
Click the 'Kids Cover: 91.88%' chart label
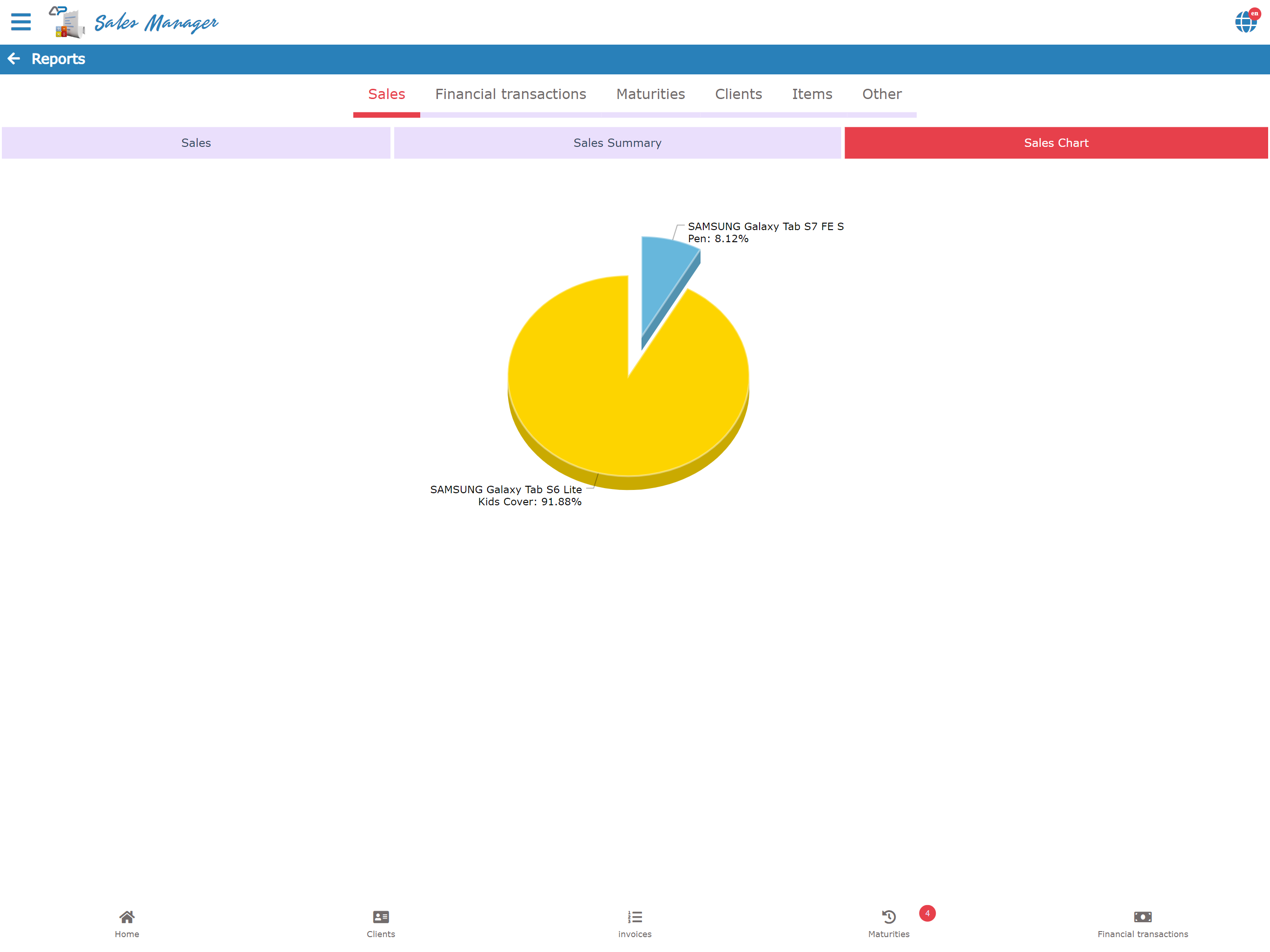[529, 502]
